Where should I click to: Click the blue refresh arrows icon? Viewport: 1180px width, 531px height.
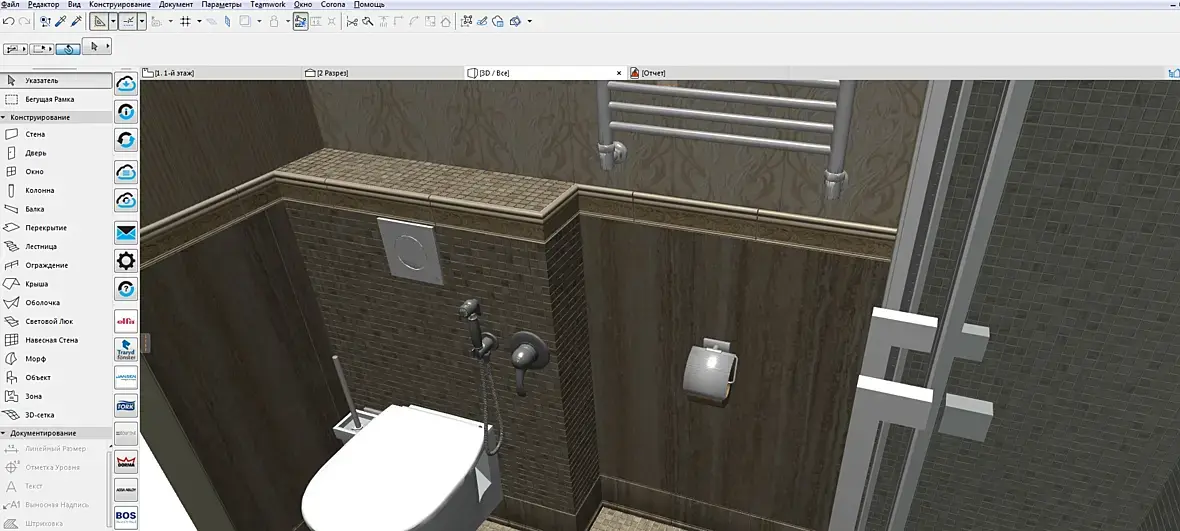(x=126, y=140)
